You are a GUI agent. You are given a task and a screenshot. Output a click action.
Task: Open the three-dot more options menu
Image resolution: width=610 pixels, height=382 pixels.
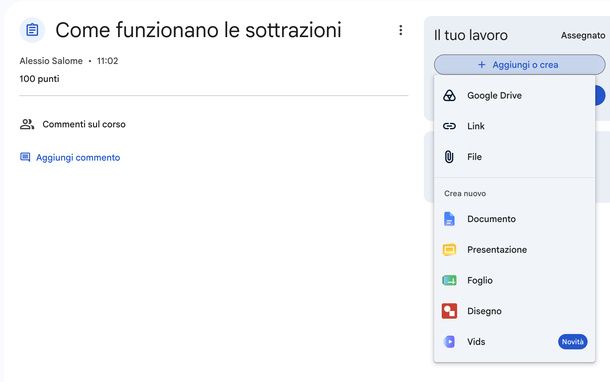click(x=400, y=30)
